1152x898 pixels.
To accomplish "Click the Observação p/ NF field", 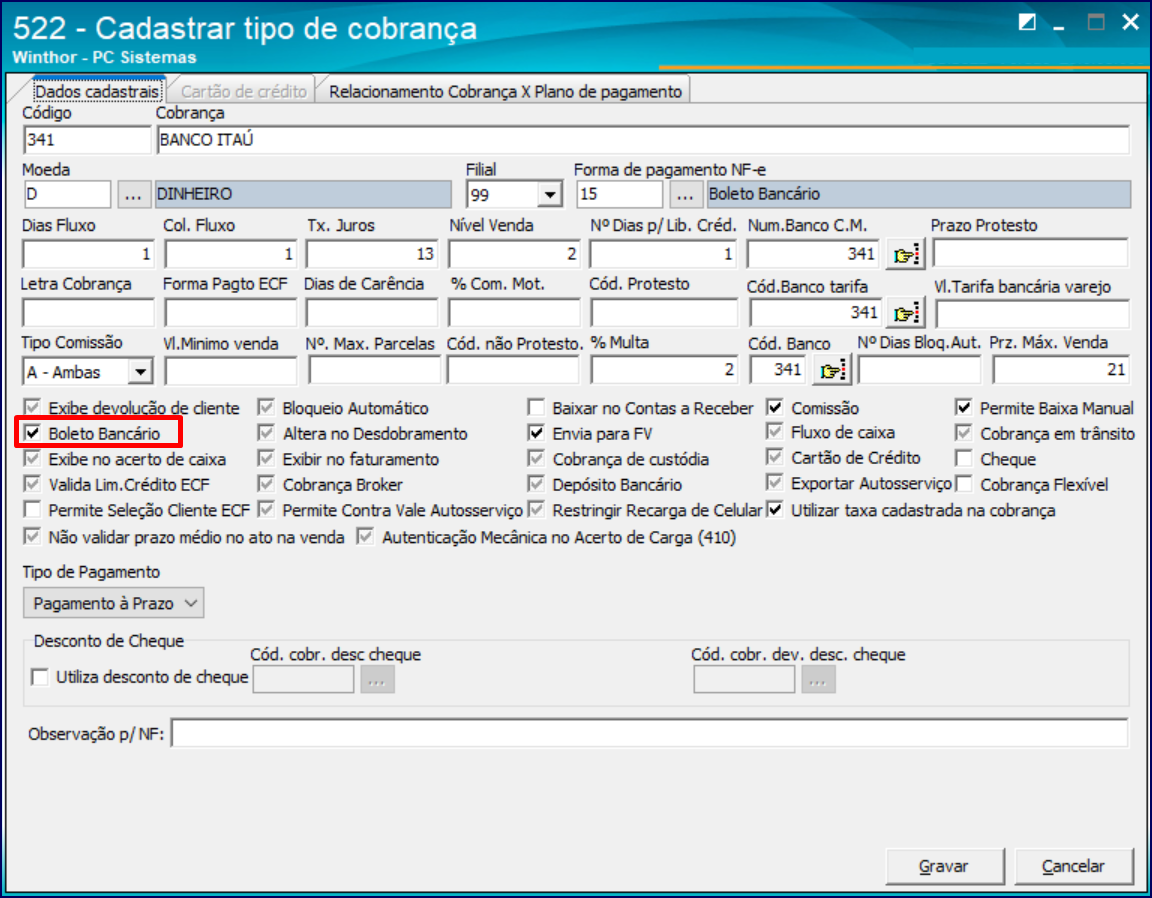I will [649, 733].
